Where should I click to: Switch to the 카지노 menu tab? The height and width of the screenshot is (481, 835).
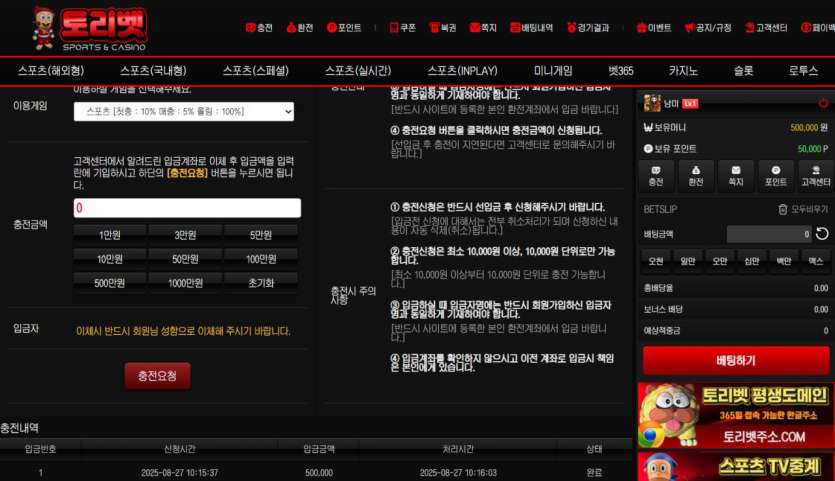point(683,71)
